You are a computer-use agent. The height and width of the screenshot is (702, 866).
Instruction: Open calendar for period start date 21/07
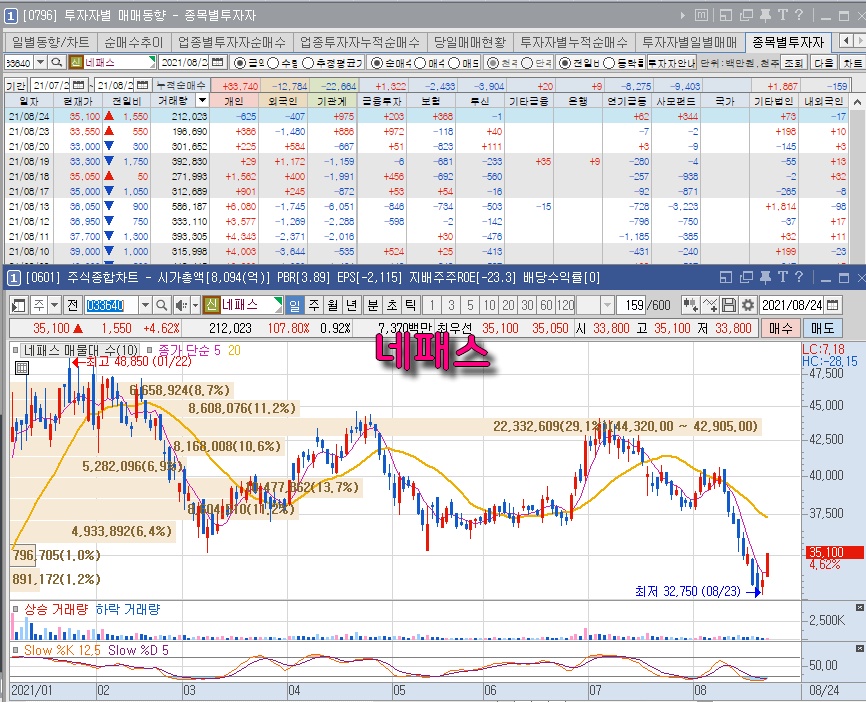click(78, 86)
